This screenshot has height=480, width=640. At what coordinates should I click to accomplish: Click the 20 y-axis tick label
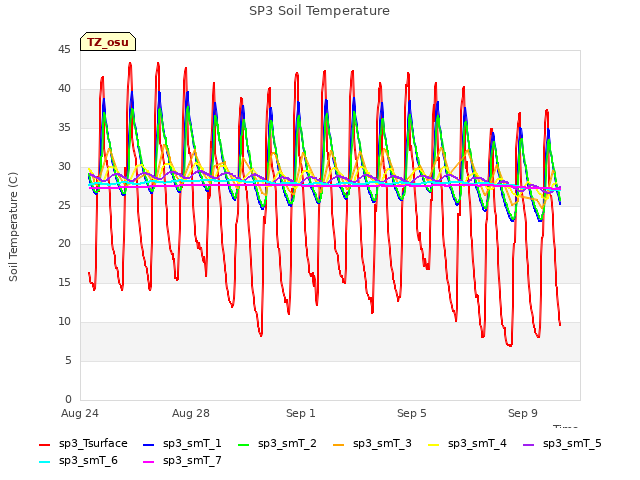64,244
